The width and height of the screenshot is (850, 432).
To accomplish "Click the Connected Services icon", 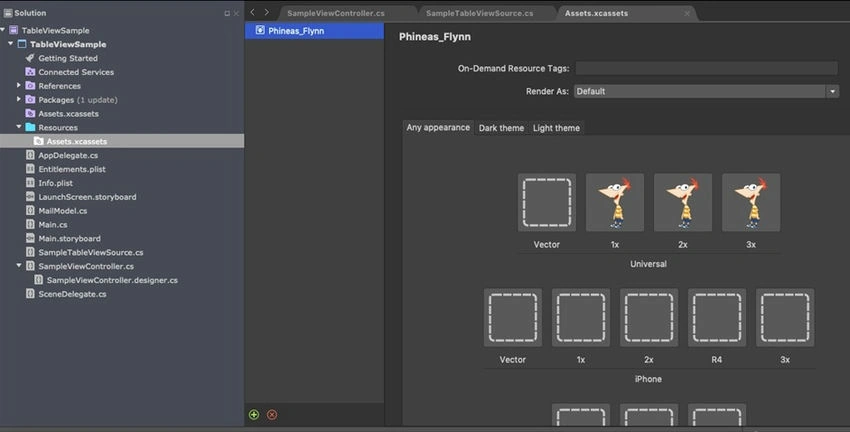I will coord(30,72).
